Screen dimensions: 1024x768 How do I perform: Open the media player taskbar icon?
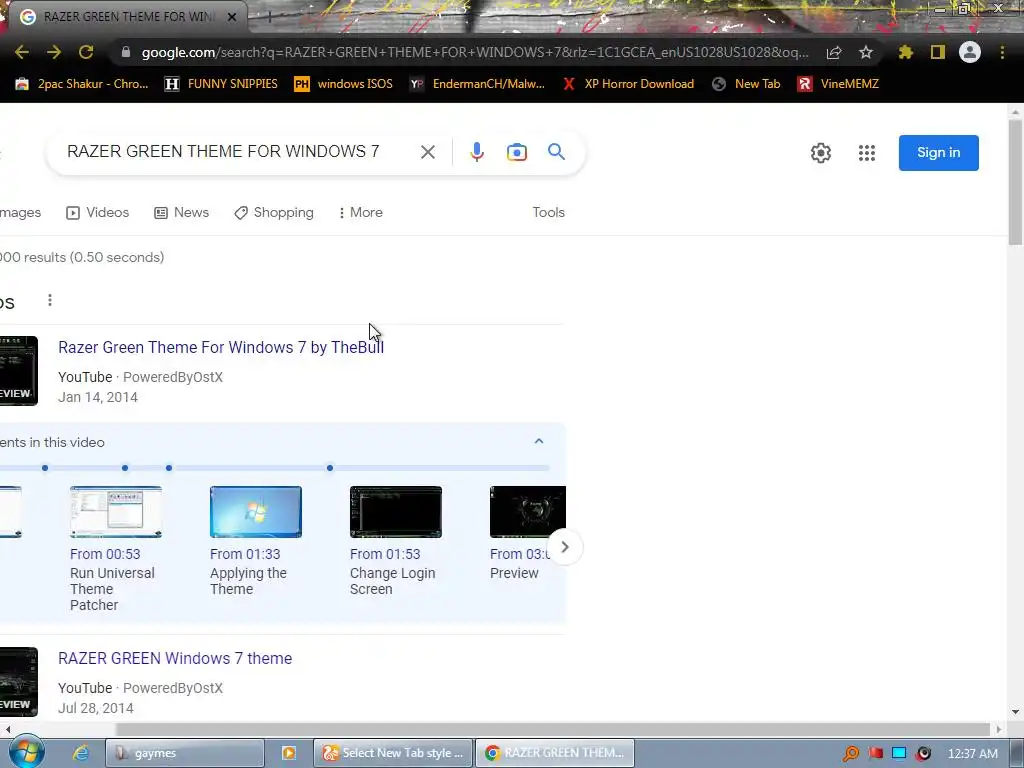[289, 753]
